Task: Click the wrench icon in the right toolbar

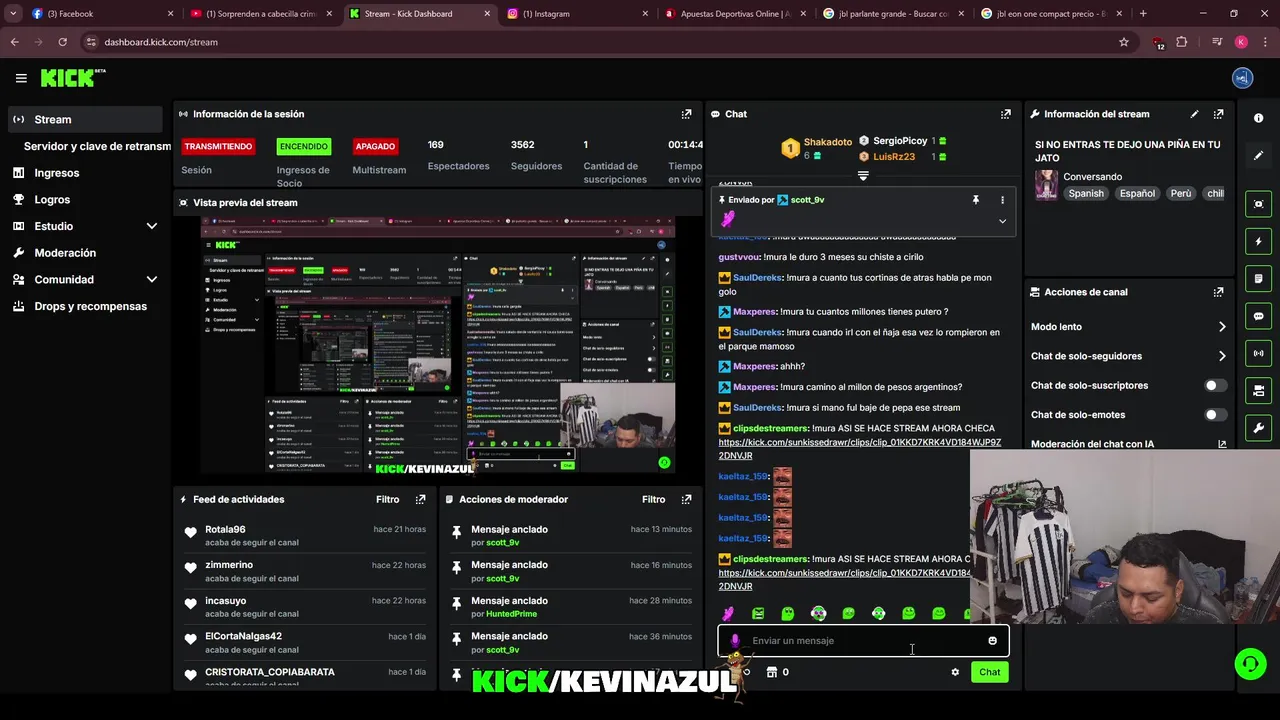Action: (x=1258, y=428)
